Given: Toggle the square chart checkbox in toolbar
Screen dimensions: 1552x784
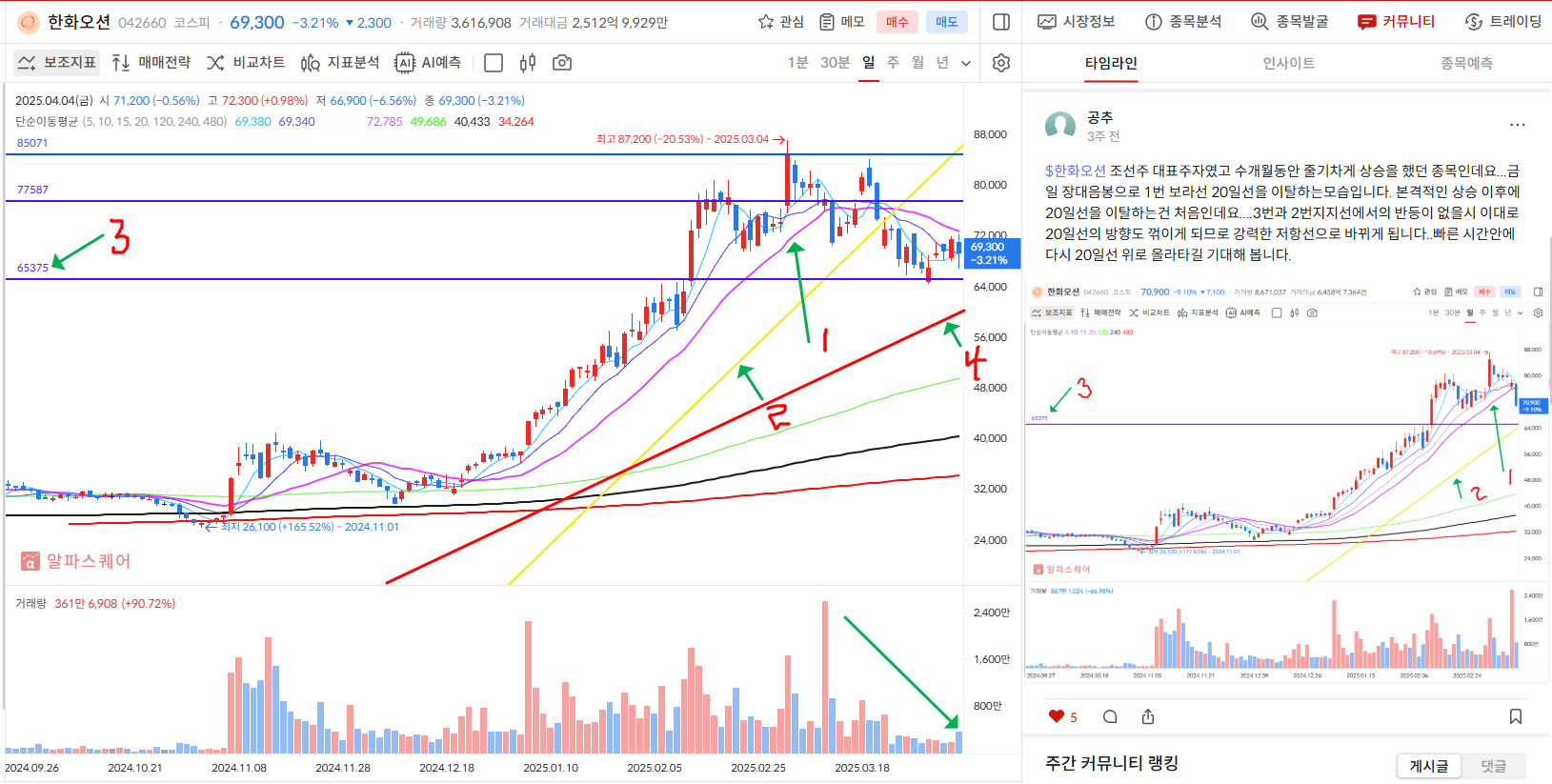Looking at the screenshot, I should [494, 63].
